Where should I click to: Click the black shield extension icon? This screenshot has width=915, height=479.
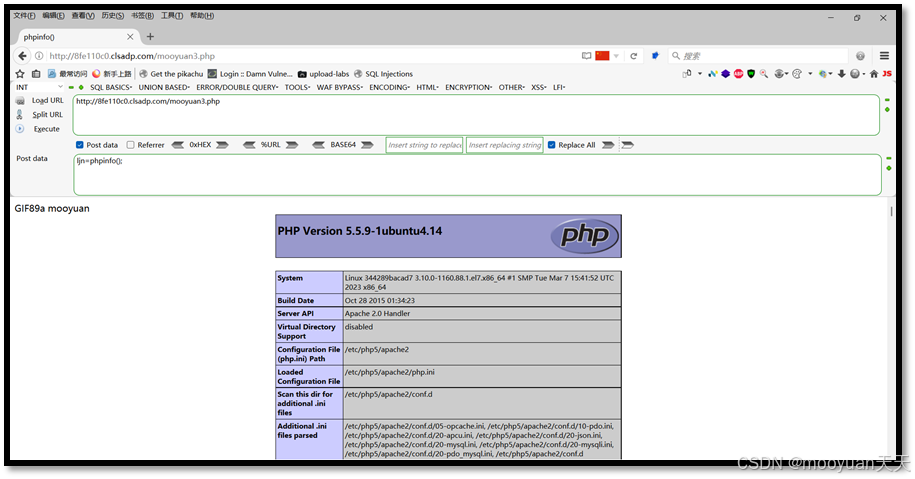point(751,74)
